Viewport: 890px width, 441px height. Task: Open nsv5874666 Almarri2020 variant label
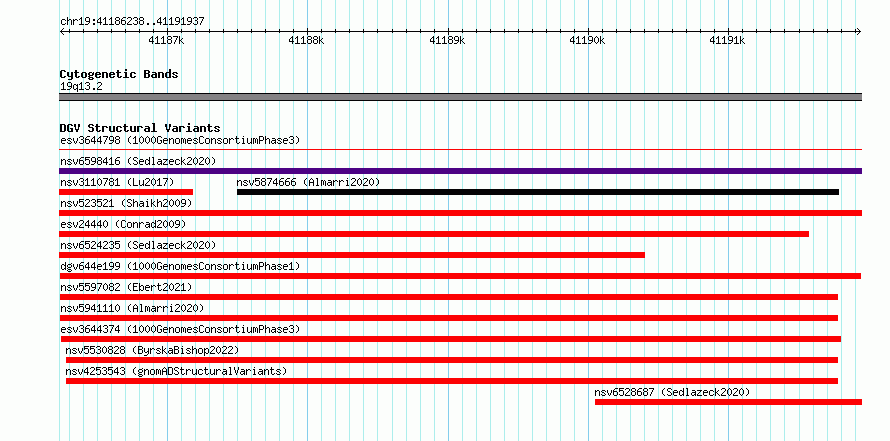click(308, 182)
